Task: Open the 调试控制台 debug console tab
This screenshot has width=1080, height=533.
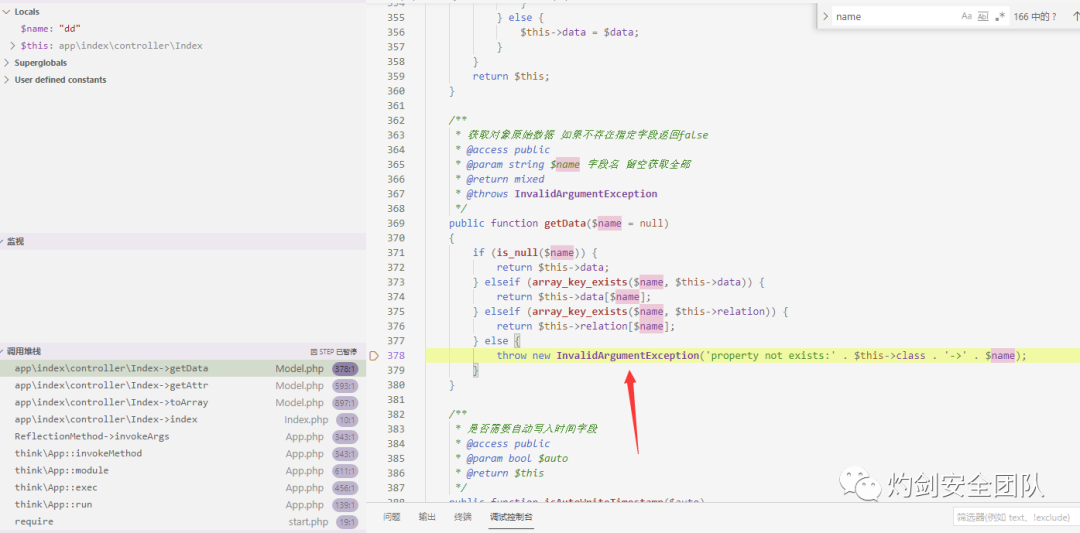Action: 511,517
